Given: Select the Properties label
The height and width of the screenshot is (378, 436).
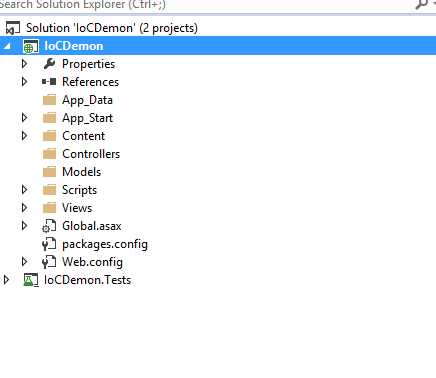Looking at the screenshot, I should 88,64.
